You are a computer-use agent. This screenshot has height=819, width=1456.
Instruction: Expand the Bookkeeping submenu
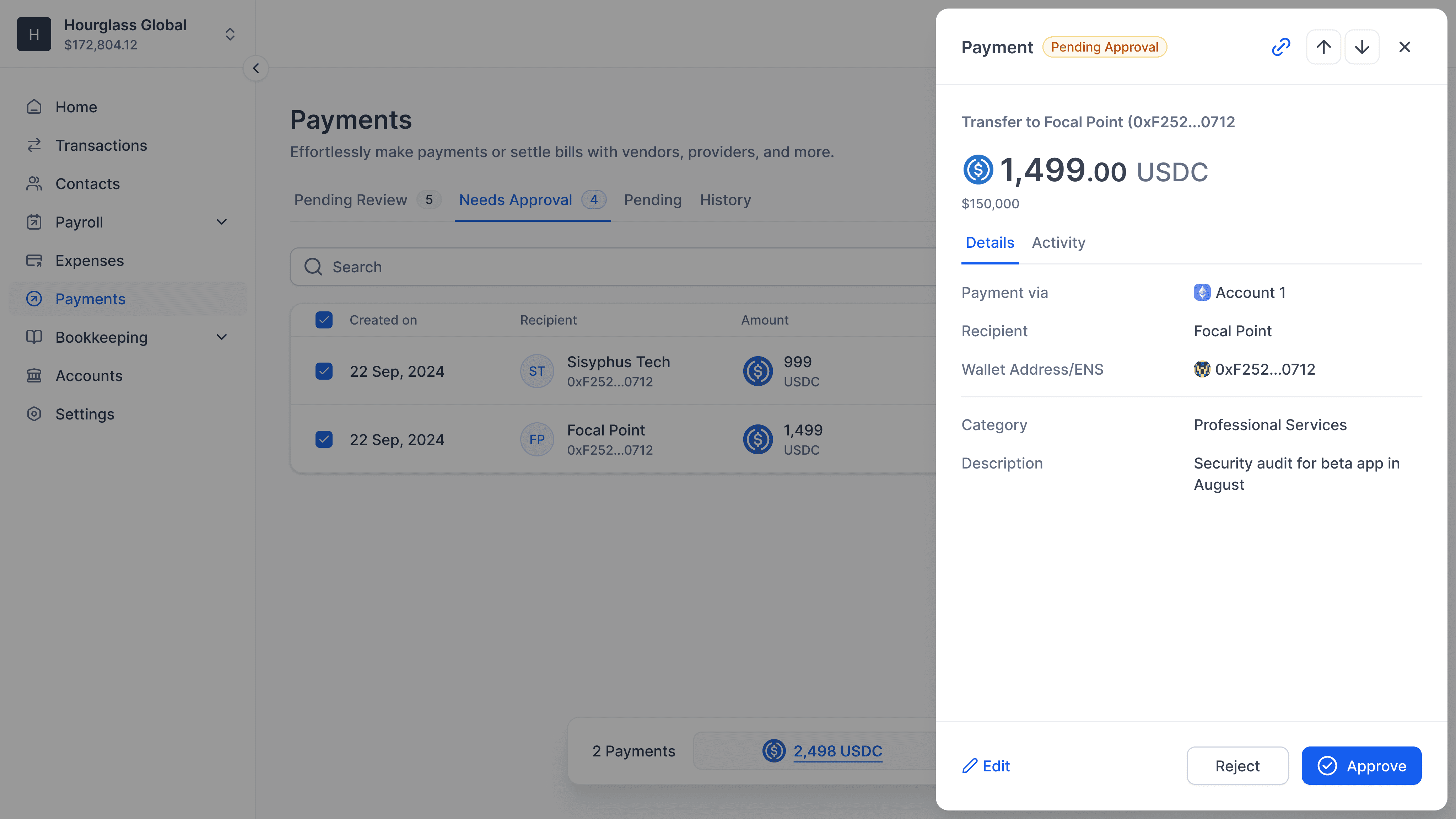[222, 337]
